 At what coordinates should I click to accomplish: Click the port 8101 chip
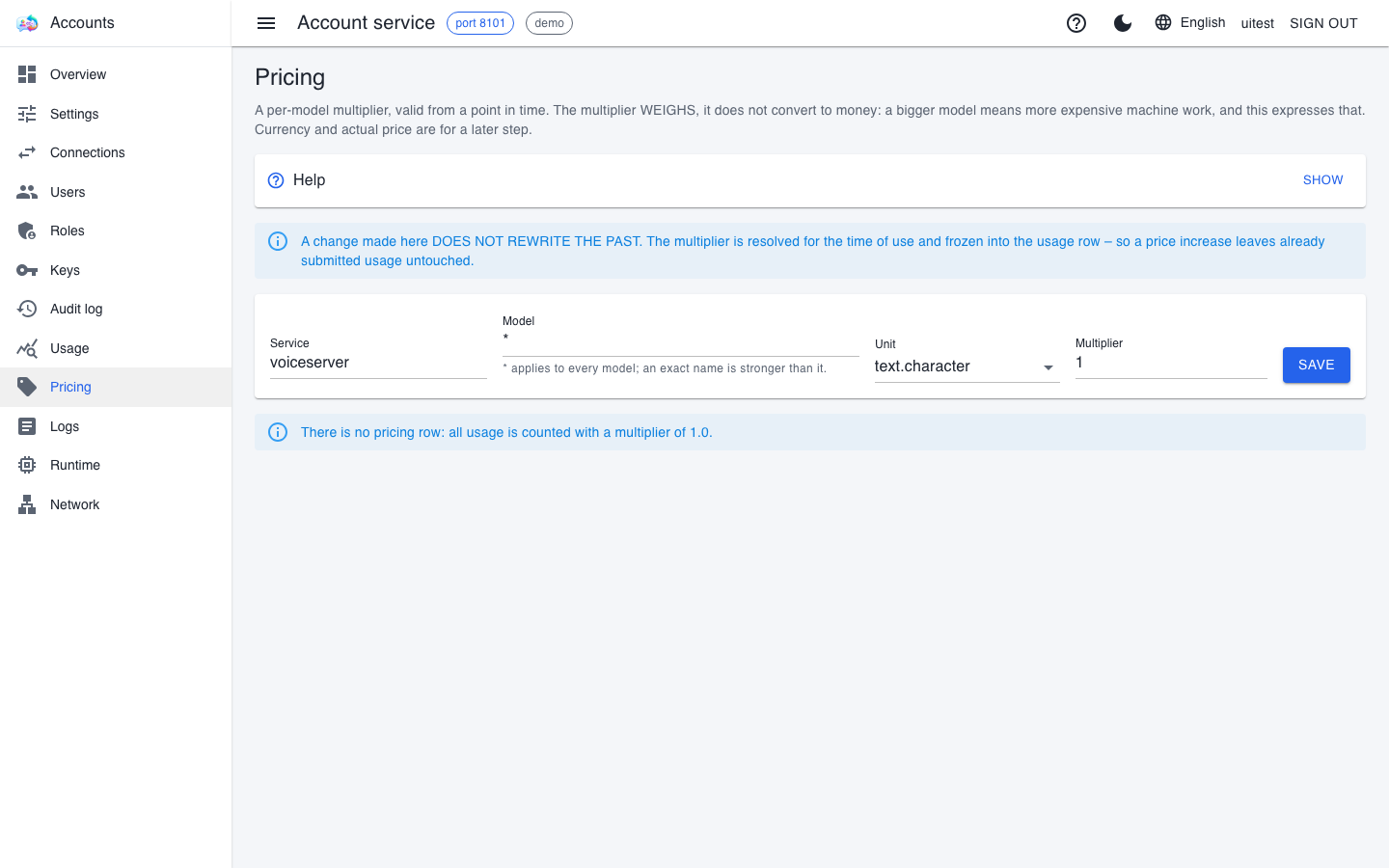click(x=480, y=23)
